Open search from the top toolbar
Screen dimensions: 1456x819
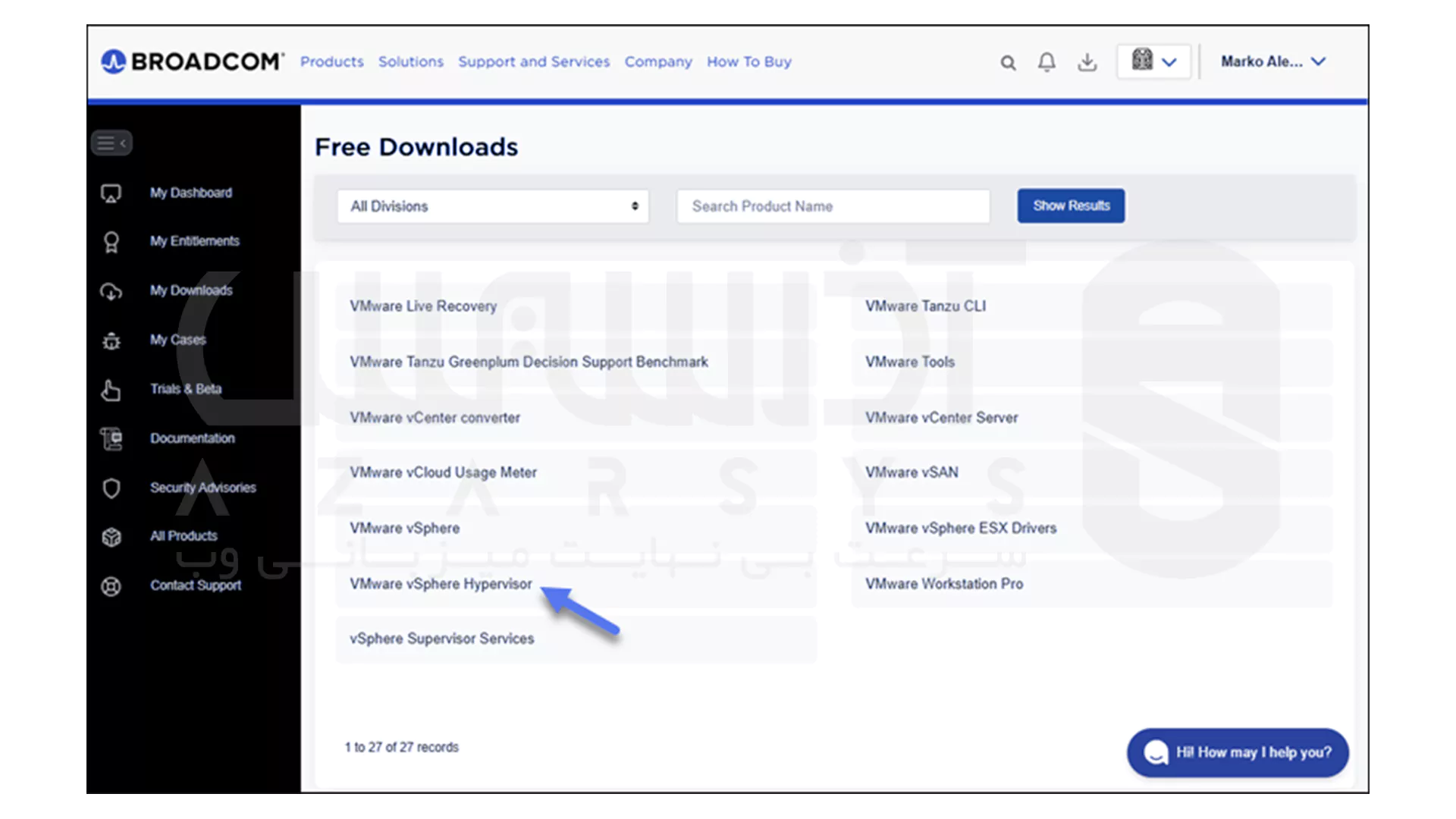(1008, 62)
